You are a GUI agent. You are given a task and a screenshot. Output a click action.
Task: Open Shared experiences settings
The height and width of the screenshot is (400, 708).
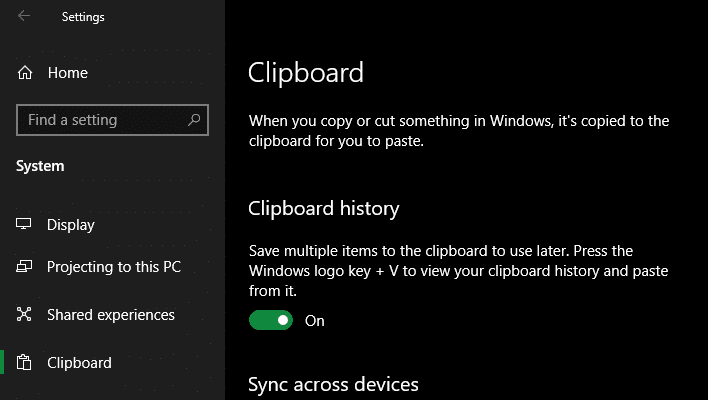click(x=112, y=315)
